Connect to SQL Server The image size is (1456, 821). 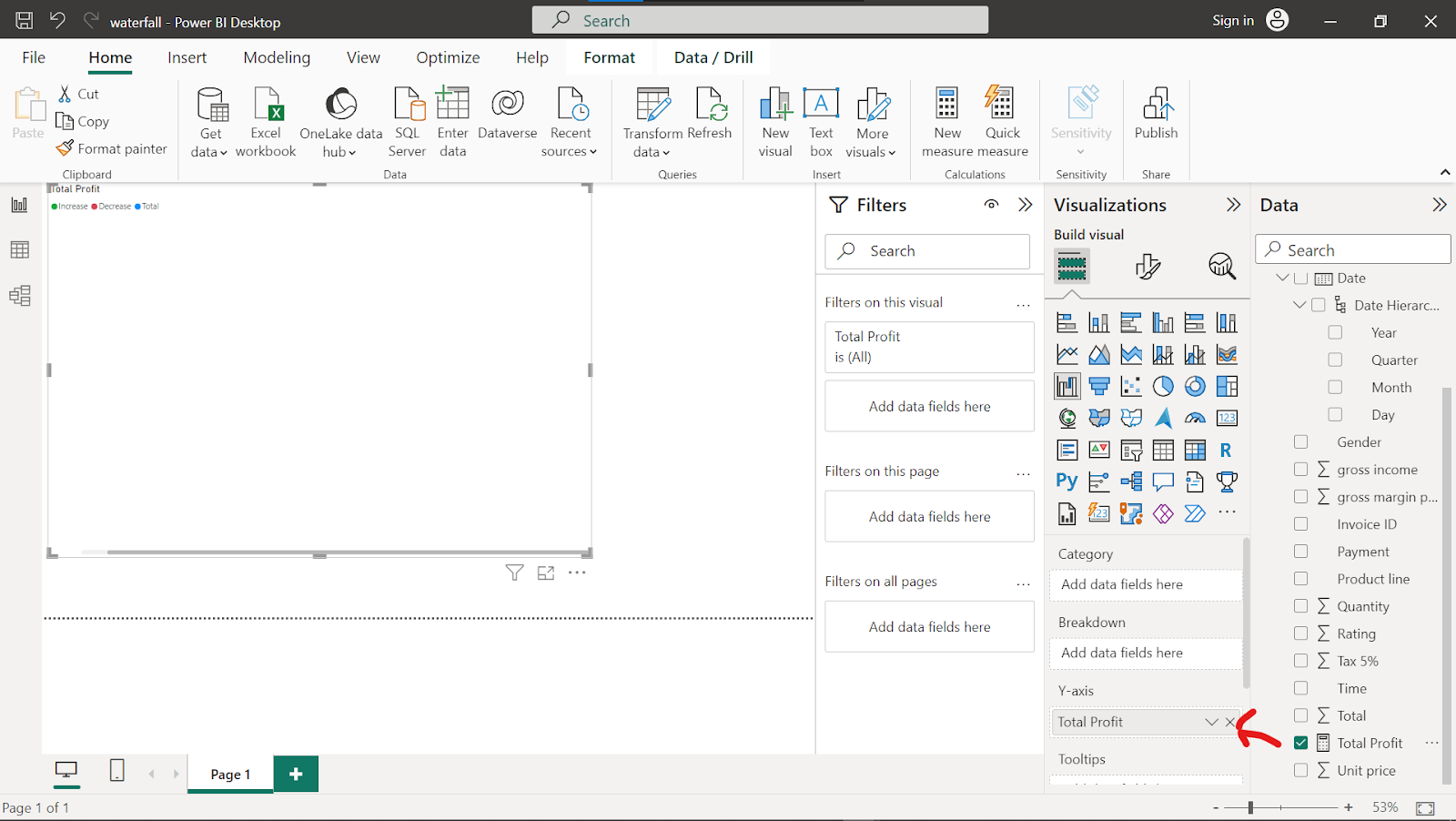(x=407, y=123)
